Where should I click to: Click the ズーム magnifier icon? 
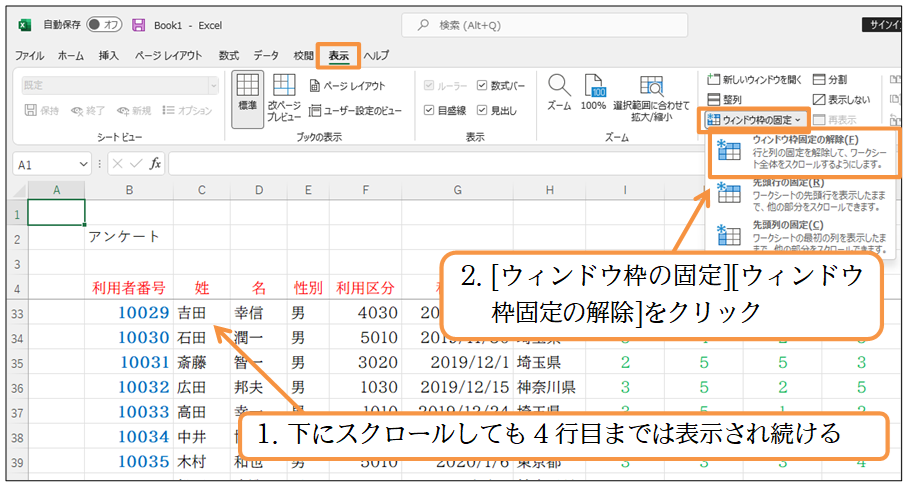point(559,92)
